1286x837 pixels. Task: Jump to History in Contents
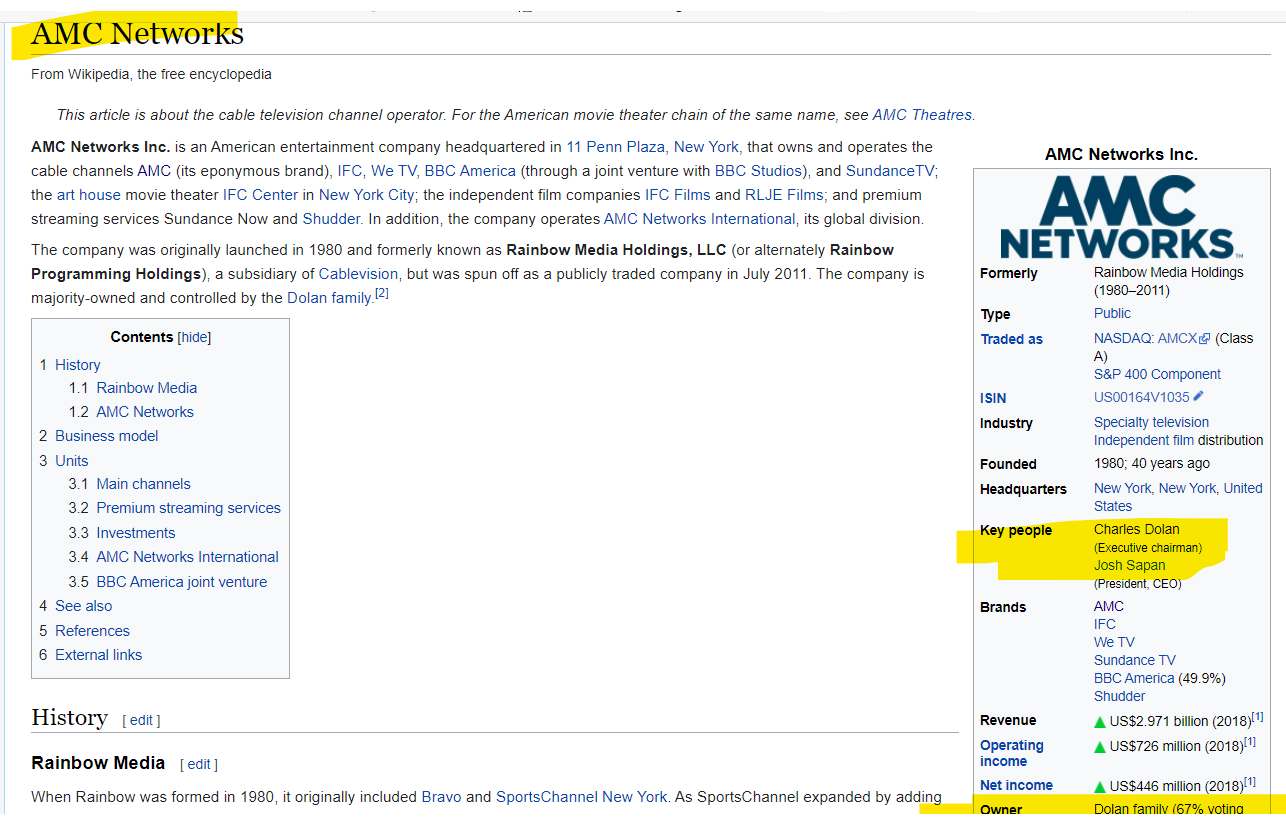70,365
